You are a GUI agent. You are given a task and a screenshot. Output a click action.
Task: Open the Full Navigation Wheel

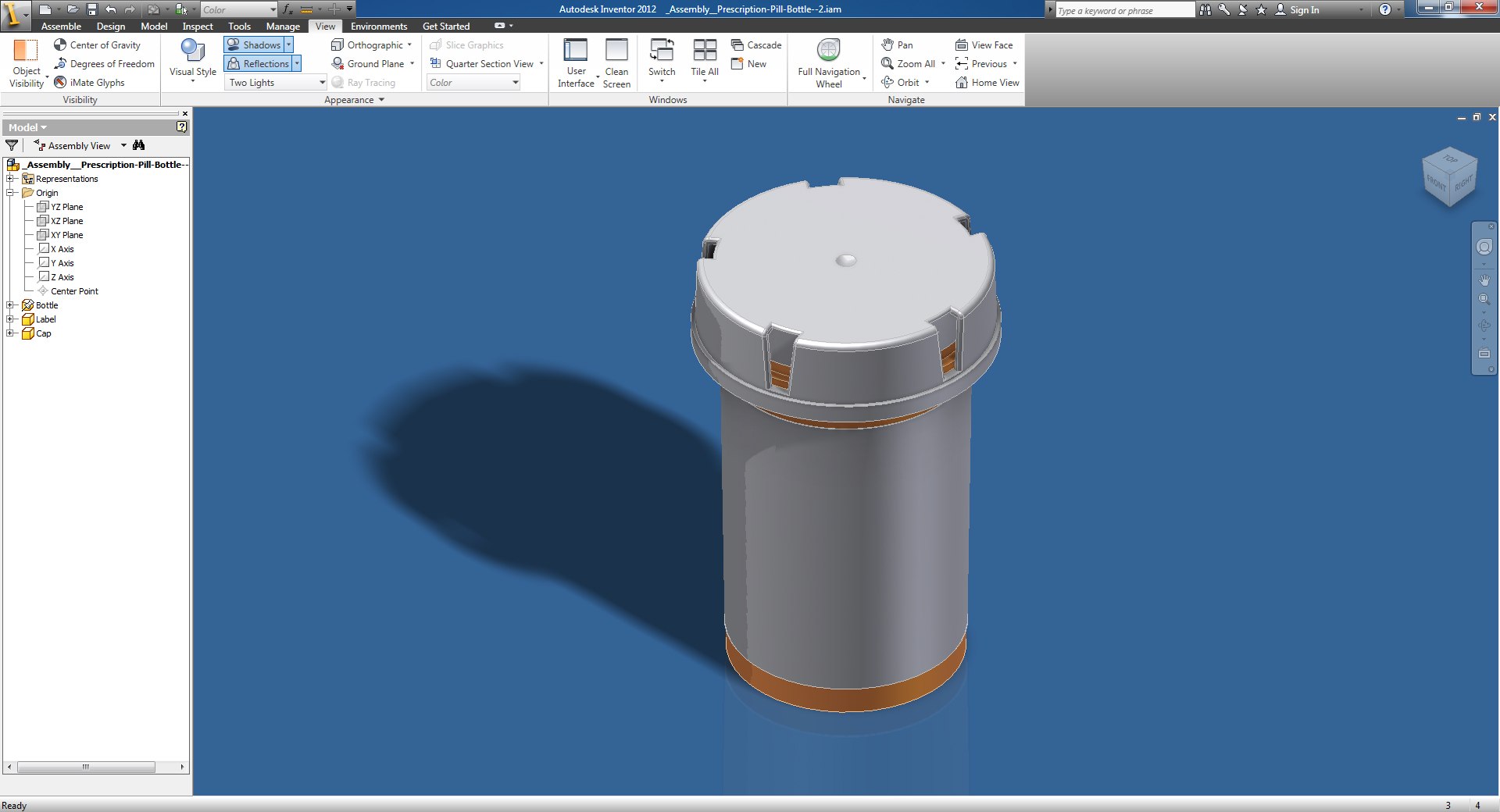coord(829,63)
